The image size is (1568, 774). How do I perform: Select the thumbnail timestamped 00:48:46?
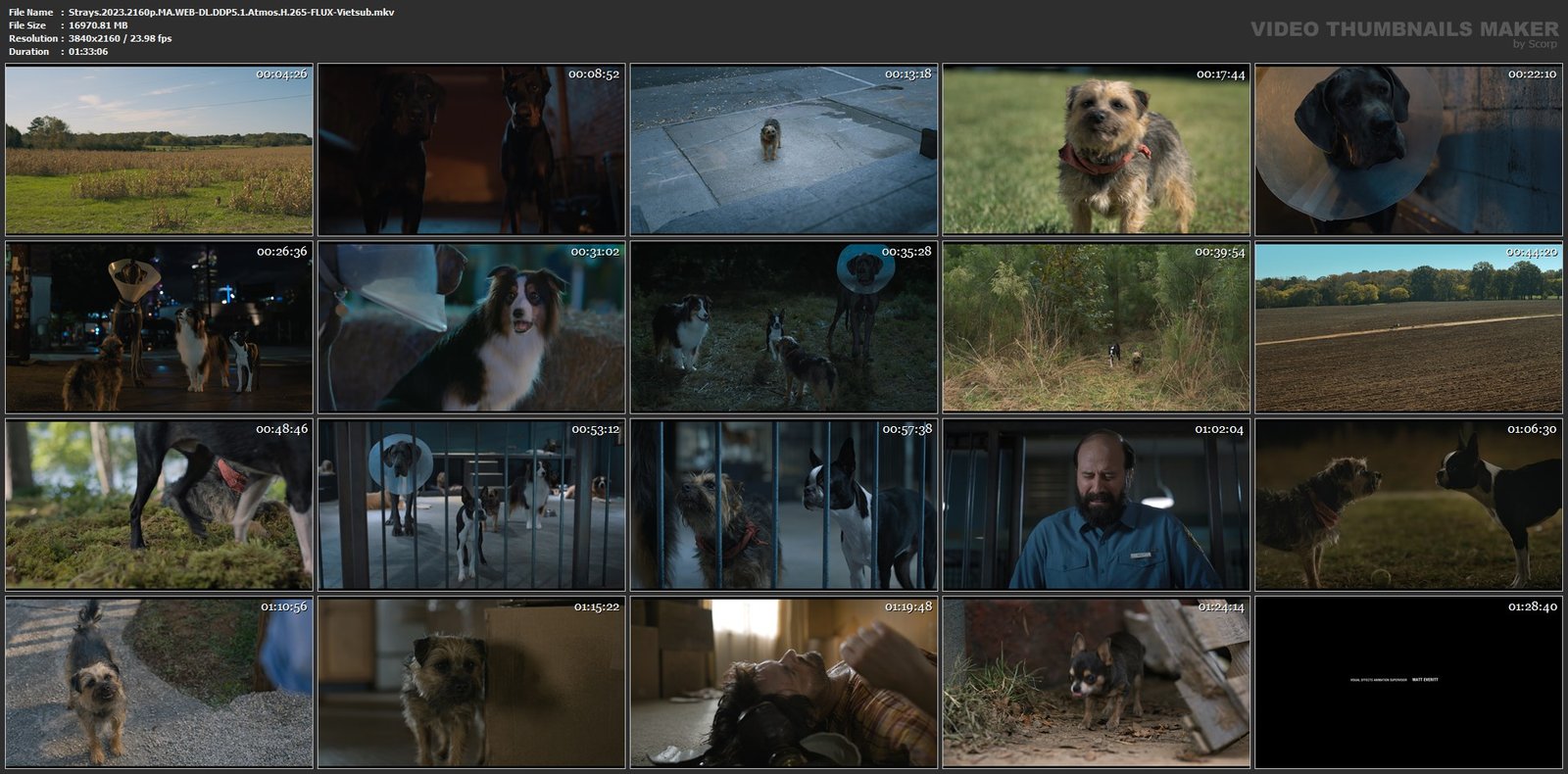159,506
